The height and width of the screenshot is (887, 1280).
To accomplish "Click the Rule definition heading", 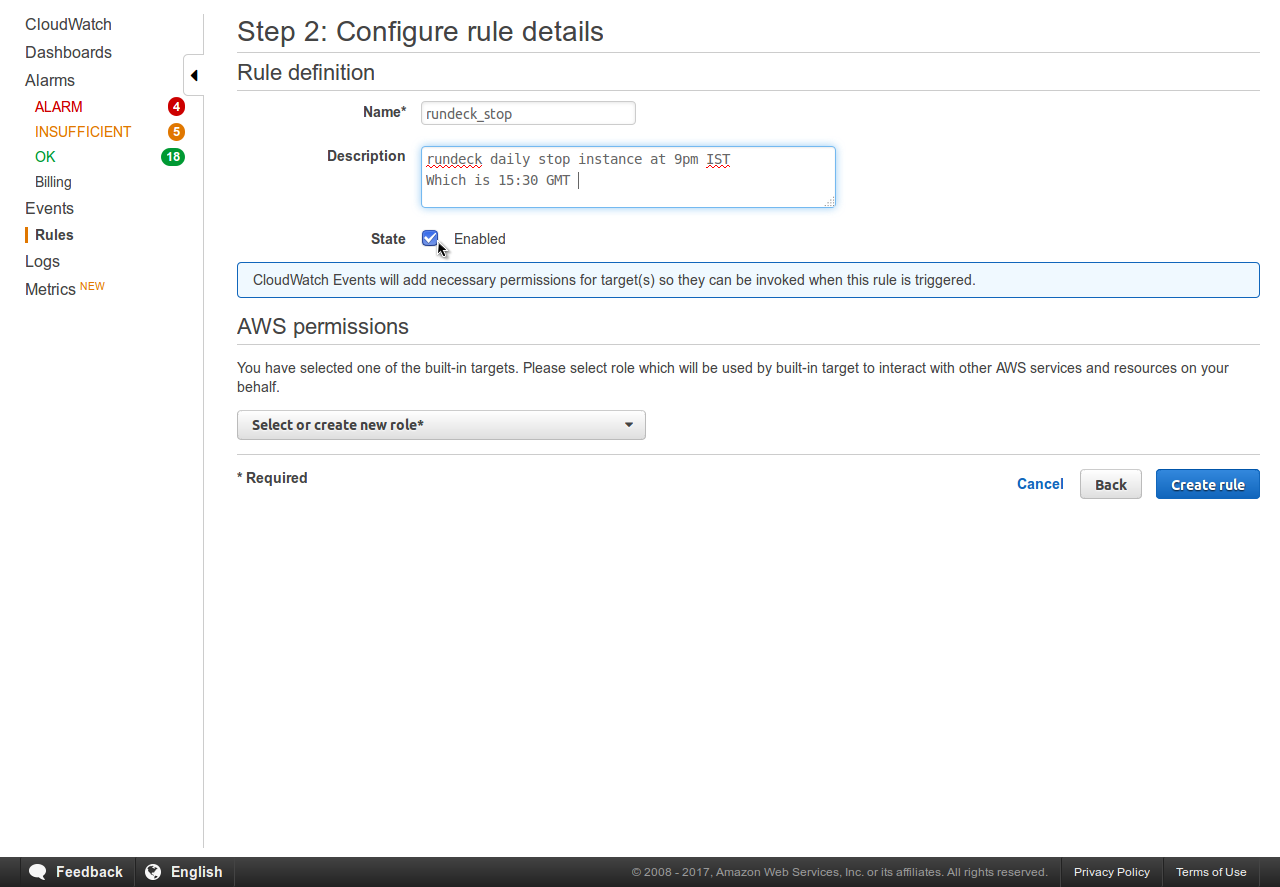I will (x=306, y=72).
